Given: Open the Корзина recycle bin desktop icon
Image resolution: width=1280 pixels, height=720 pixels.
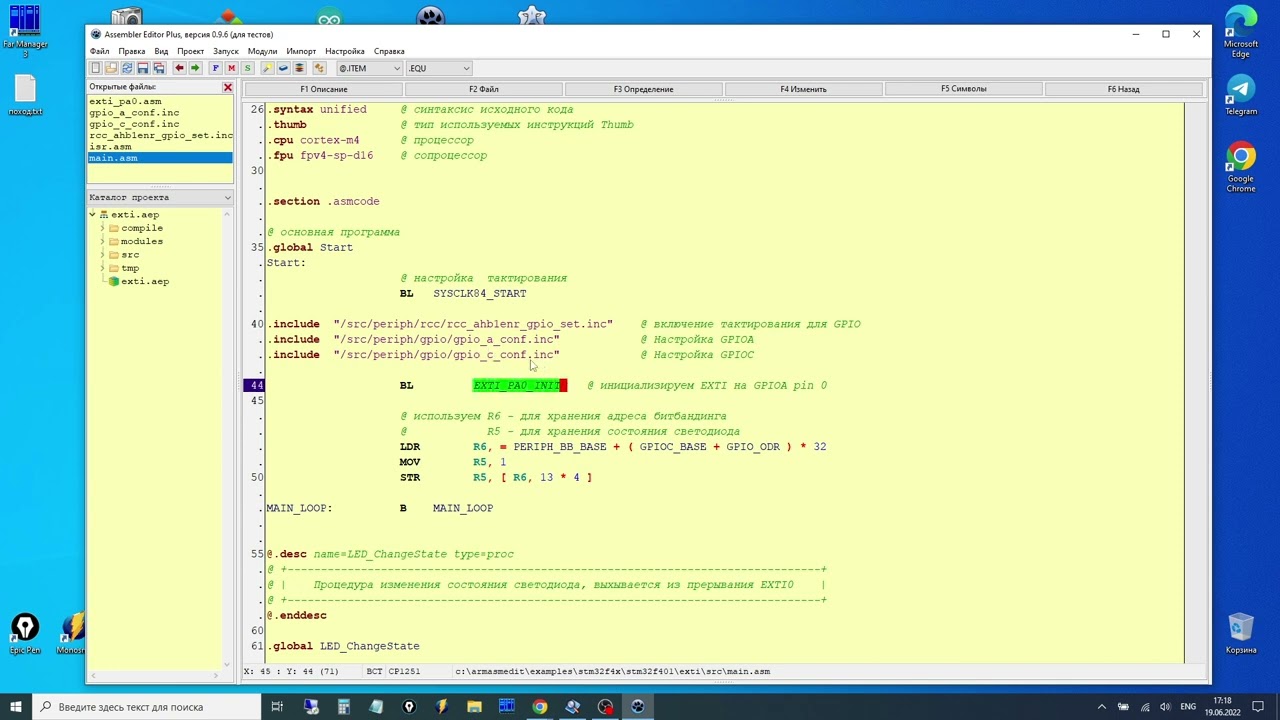Looking at the screenshot, I should tap(1241, 633).
